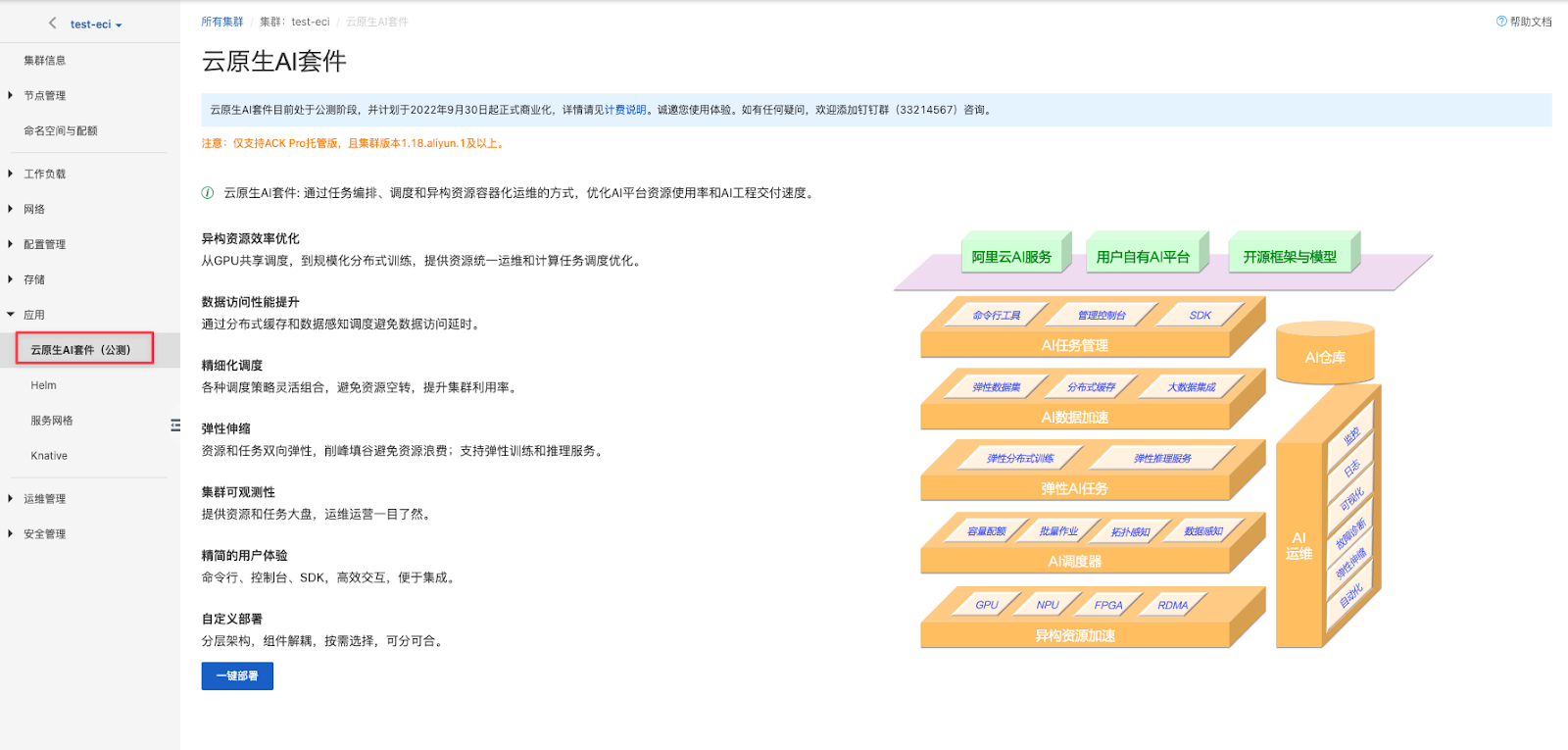Open the 集群信息 menu item
The width and height of the screenshot is (1568, 750).
(x=45, y=61)
